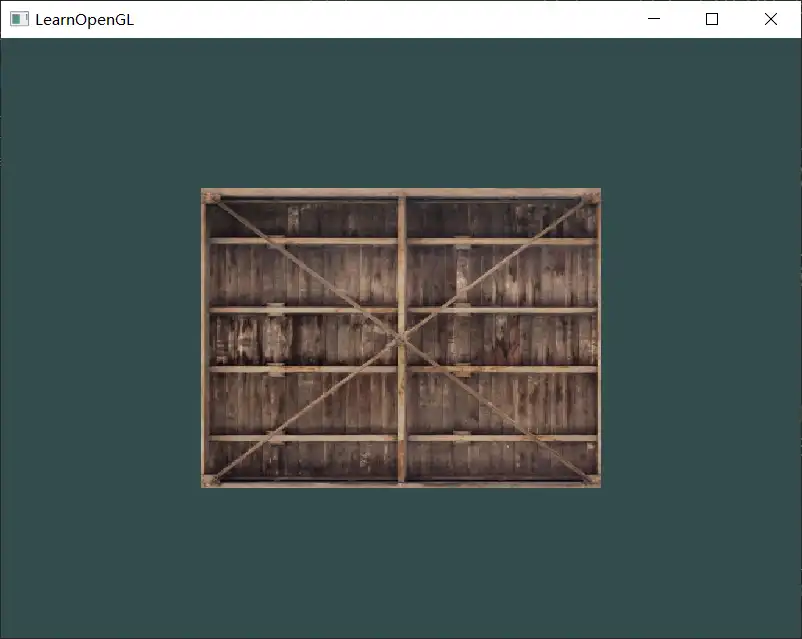Click the LearnOpenGL title text

pyautogui.click(x=84, y=19)
